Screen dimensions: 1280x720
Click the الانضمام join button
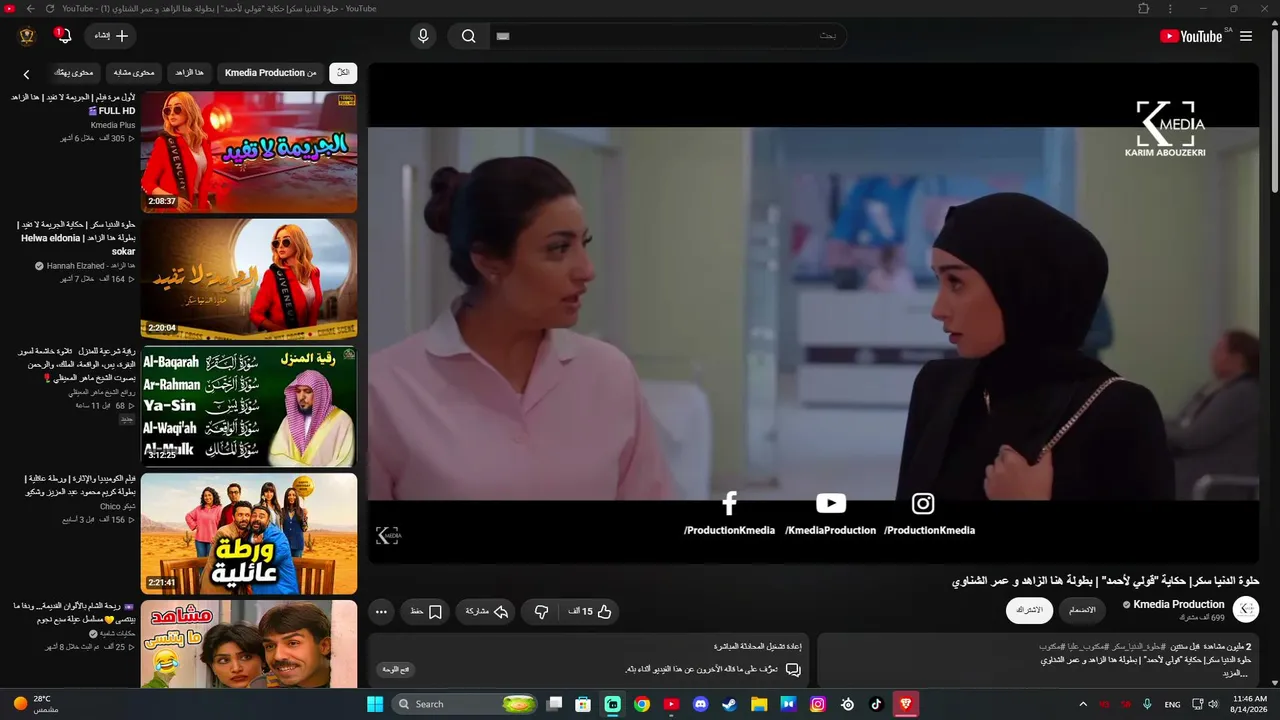coord(1082,610)
